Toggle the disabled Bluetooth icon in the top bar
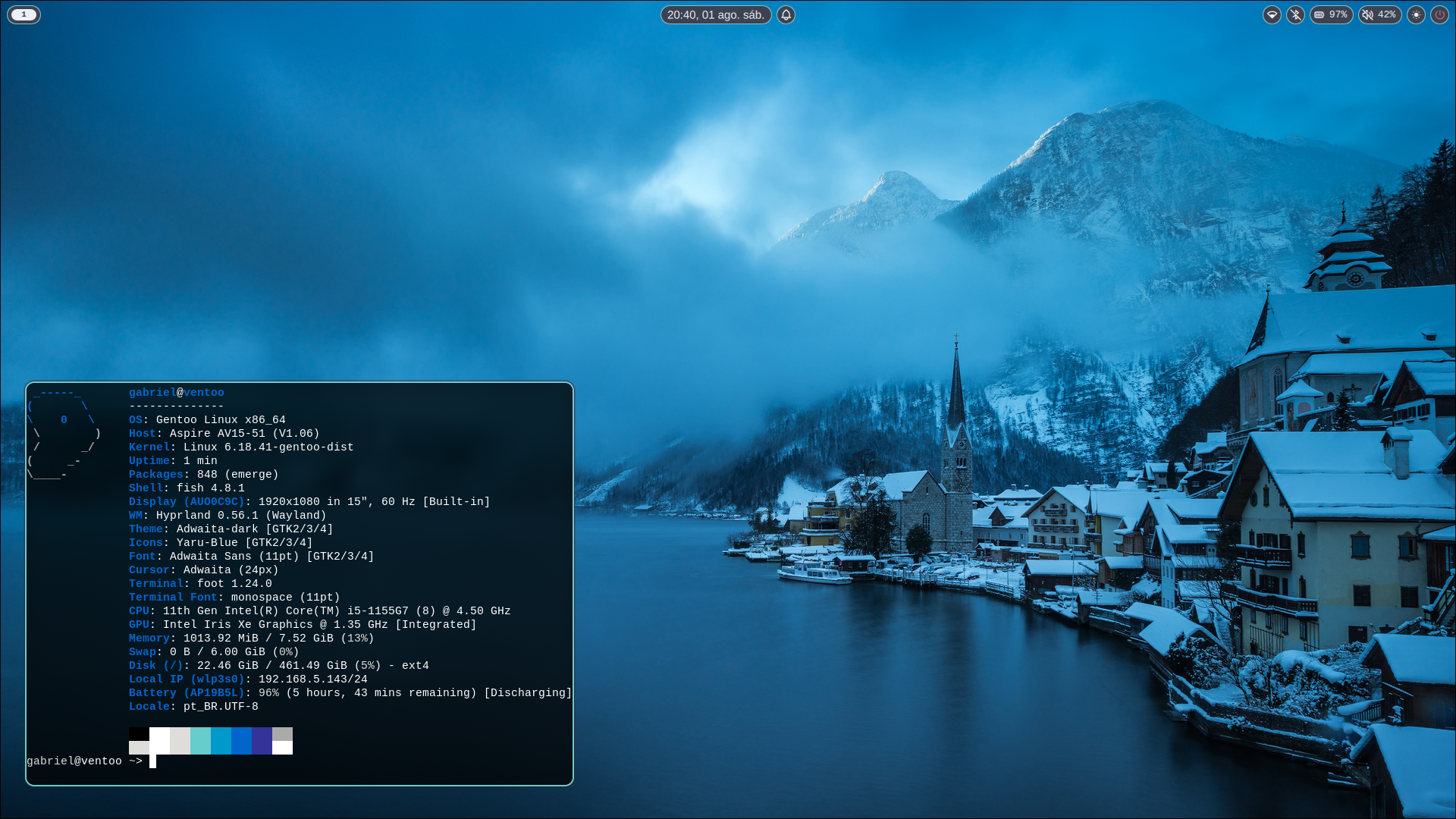The height and width of the screenshot is (819, 1456). (x=1295, y=14)
